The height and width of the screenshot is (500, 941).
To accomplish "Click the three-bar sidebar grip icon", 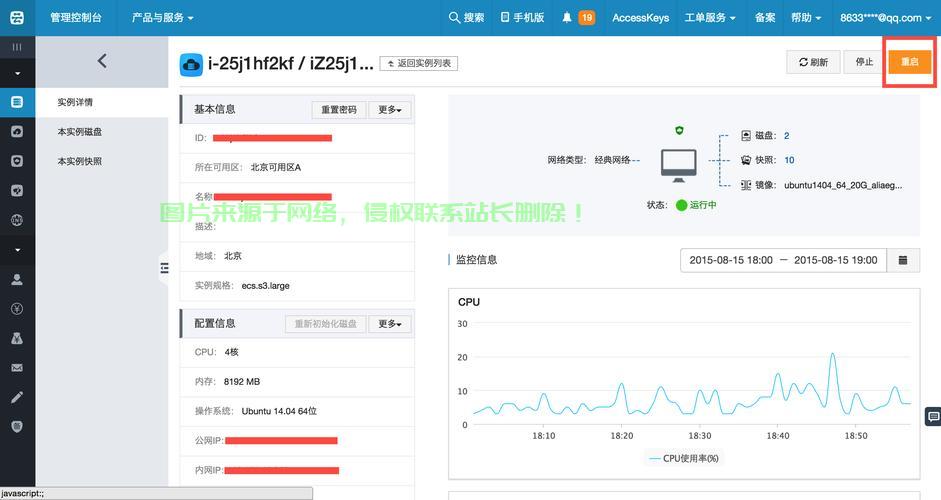I will coord(17,47).
